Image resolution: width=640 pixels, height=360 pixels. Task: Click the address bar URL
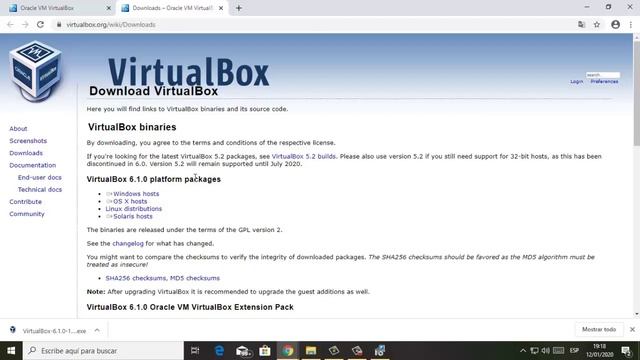pos(111,24)
